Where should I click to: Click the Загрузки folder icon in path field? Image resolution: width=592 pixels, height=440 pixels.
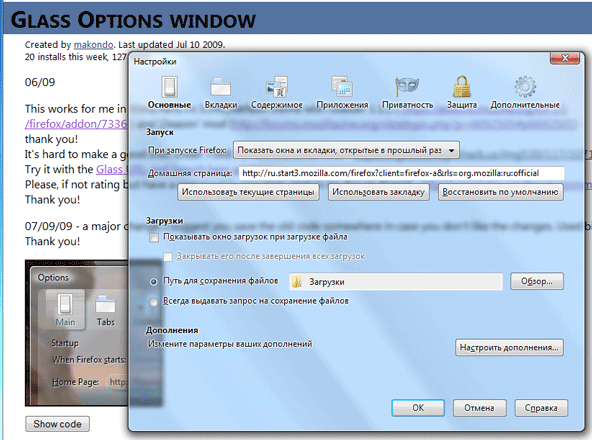297,282
